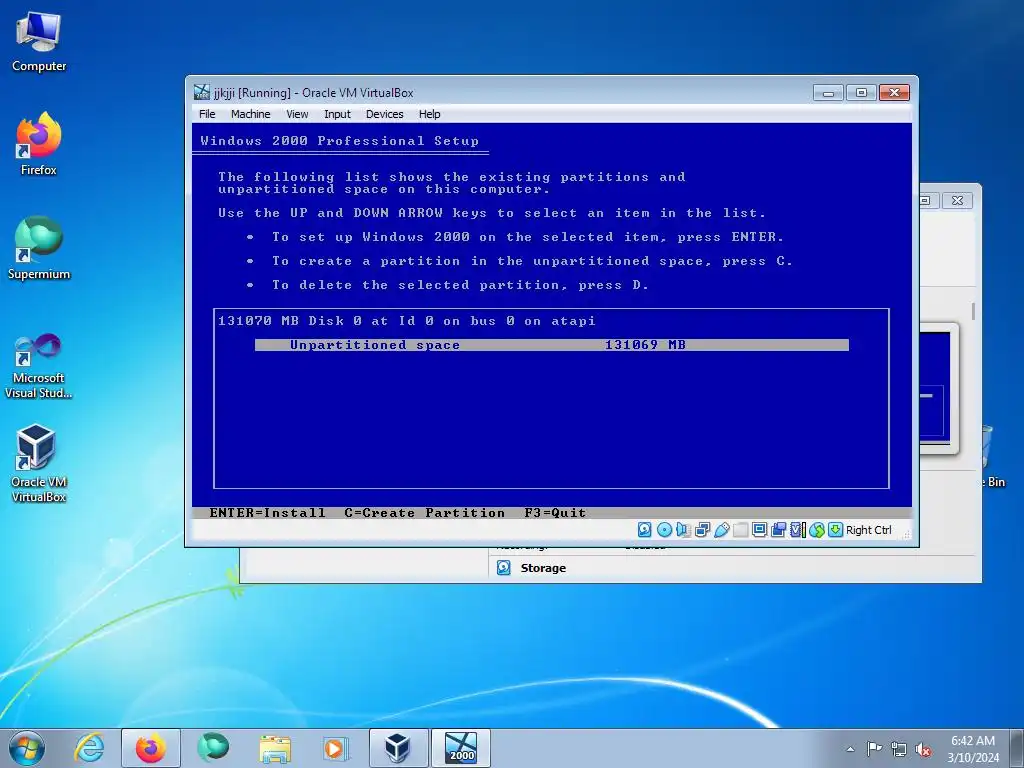Open the View menu
Screen dimensions: 1024x768
[x=297, y=114]
